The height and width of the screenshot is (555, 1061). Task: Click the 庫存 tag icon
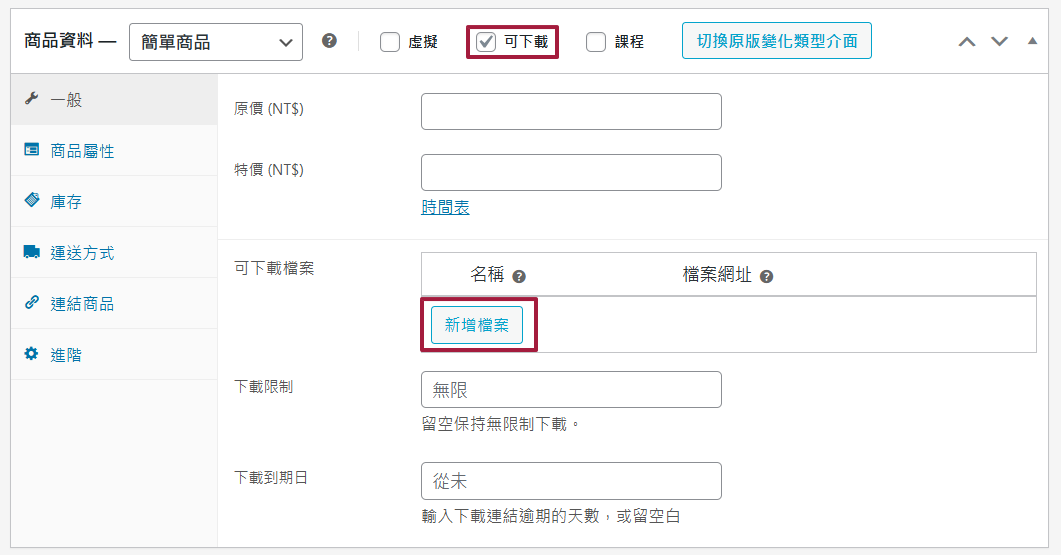click(31, 201)
